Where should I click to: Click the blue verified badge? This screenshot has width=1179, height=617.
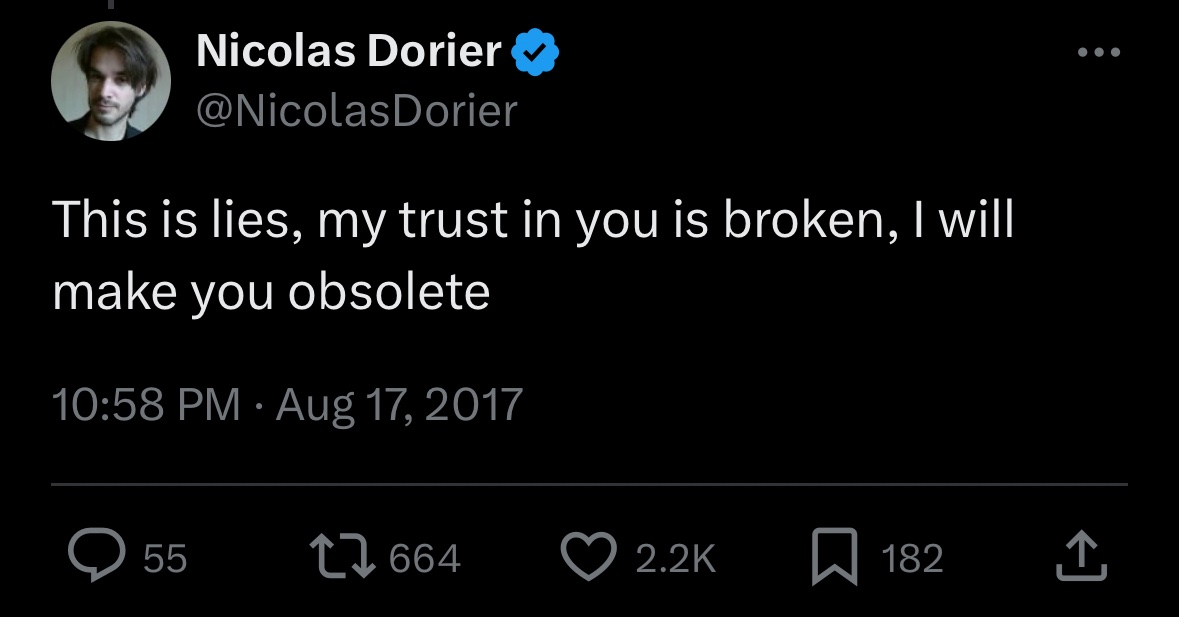click(535, 52)
